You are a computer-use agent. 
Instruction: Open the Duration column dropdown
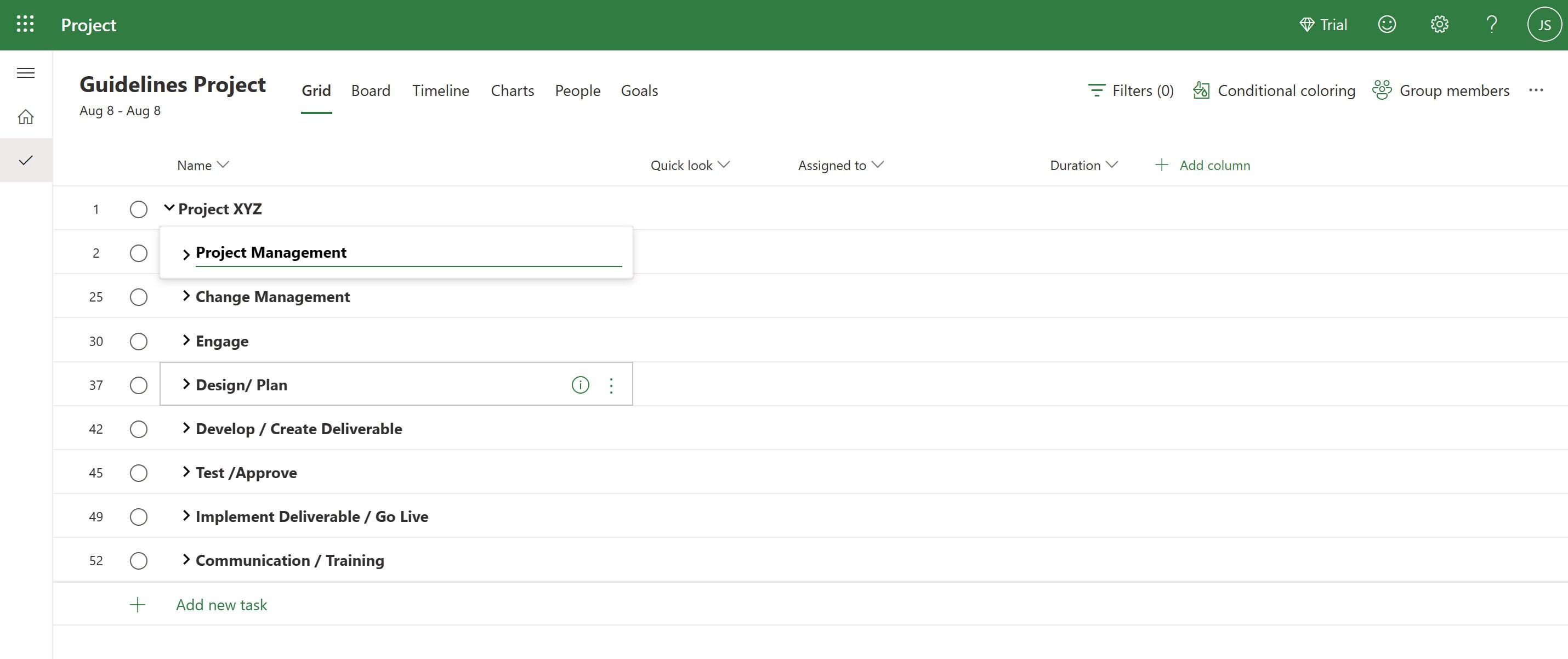[1112, 164]
